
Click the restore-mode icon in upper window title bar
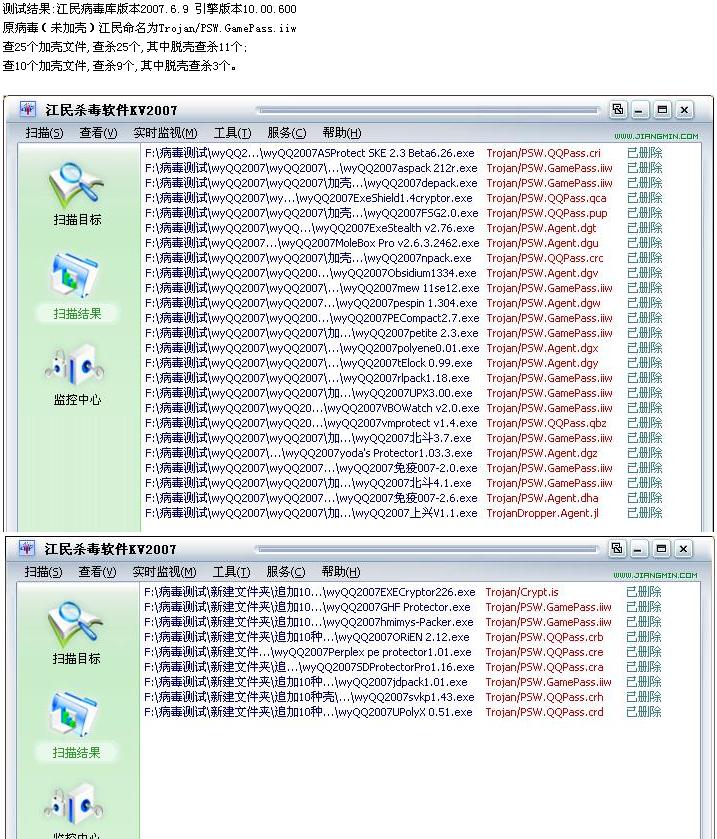coord(618,110)
